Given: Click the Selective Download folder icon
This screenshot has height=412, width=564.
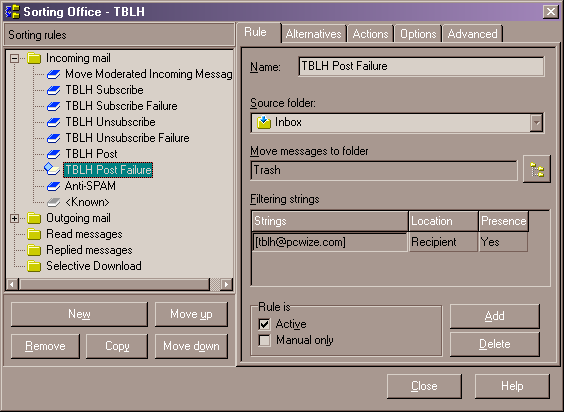Looking at the screenshot, I should (x=34, y=266).
